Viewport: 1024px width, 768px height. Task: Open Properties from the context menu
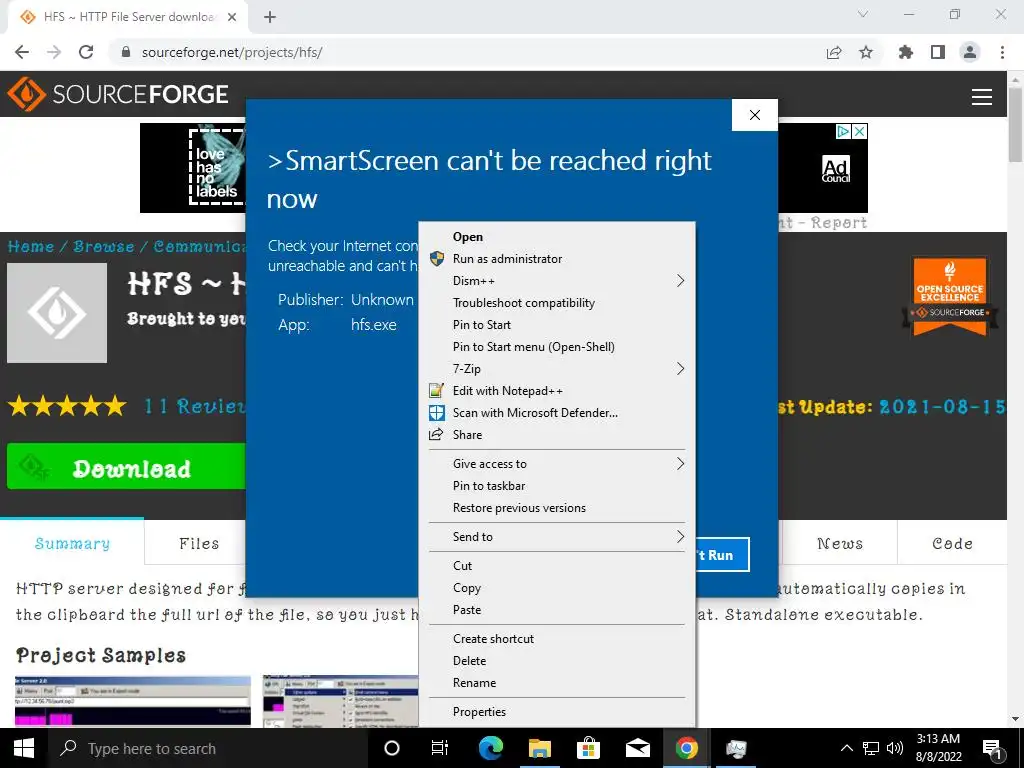[557, 712]
